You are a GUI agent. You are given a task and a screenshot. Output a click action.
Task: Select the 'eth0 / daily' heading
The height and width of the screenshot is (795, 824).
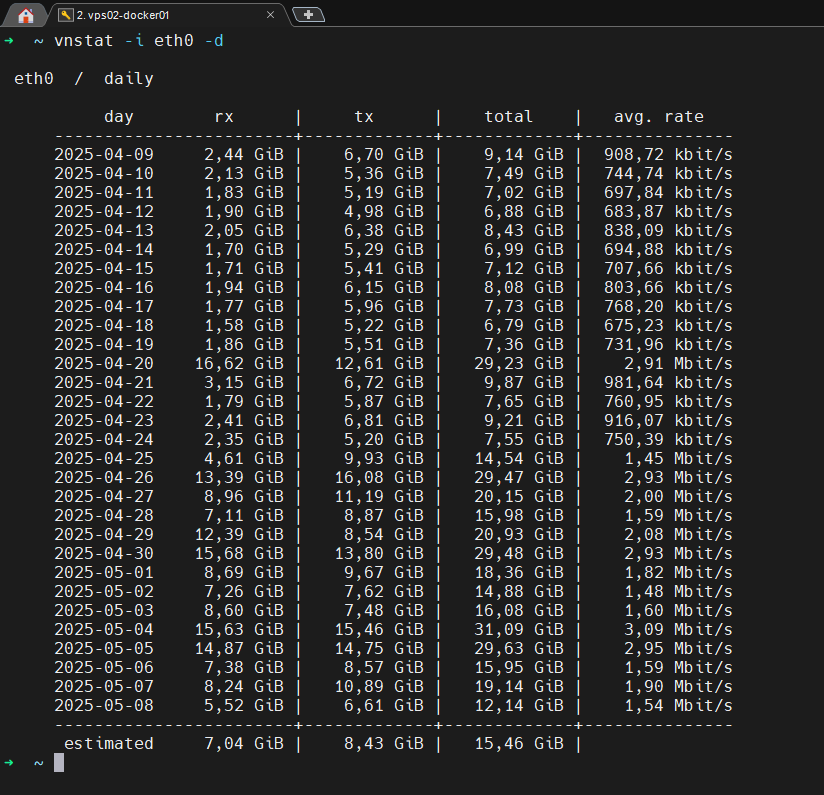[x=84, y=79]
